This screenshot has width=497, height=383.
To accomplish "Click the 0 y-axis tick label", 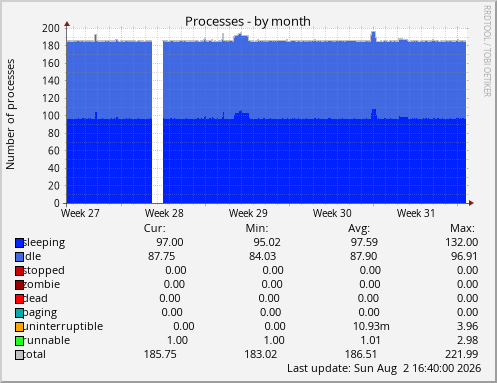I will (x=57, y=203).
